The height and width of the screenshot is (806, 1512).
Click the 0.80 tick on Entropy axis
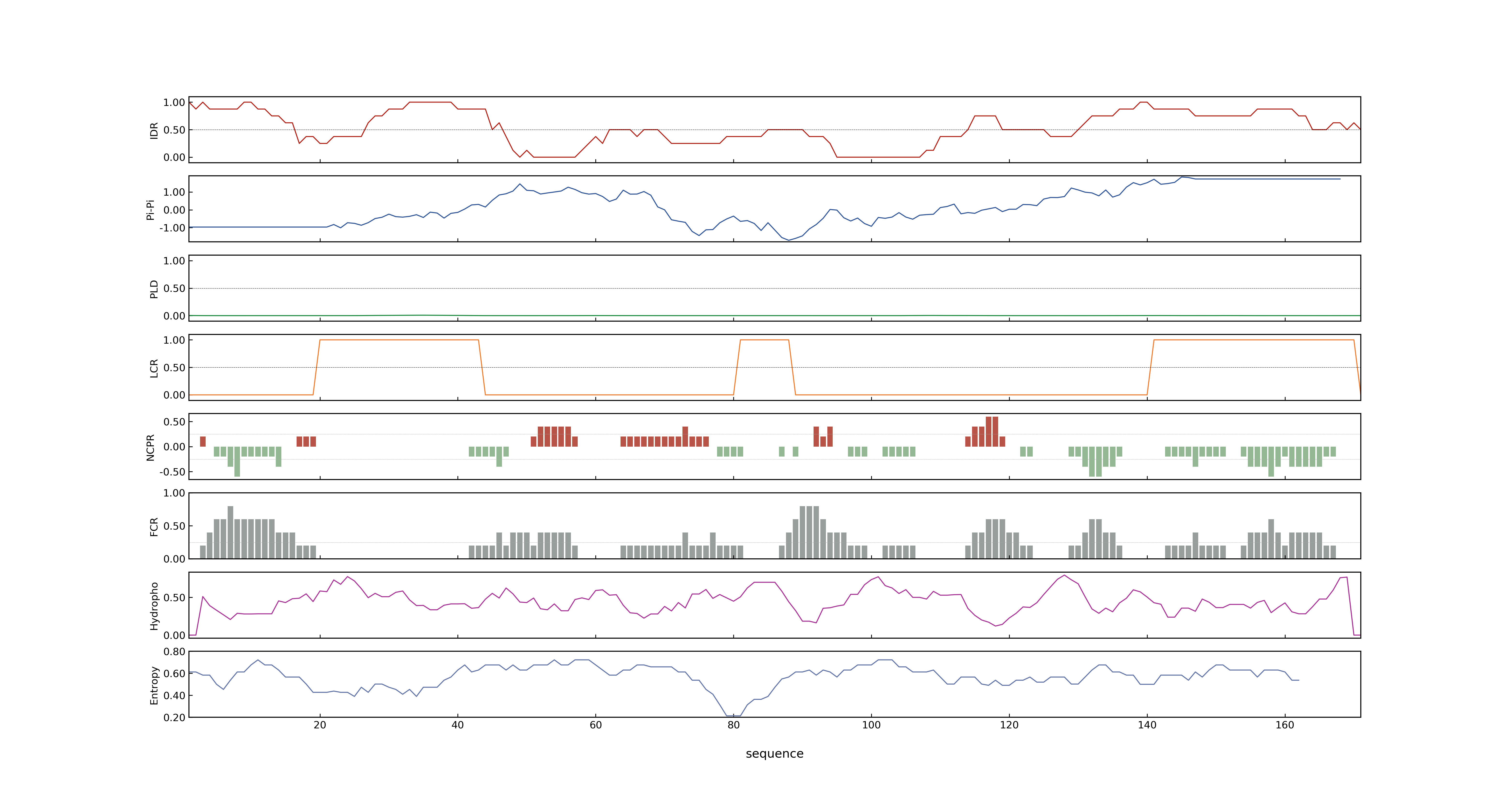point(174,652)
